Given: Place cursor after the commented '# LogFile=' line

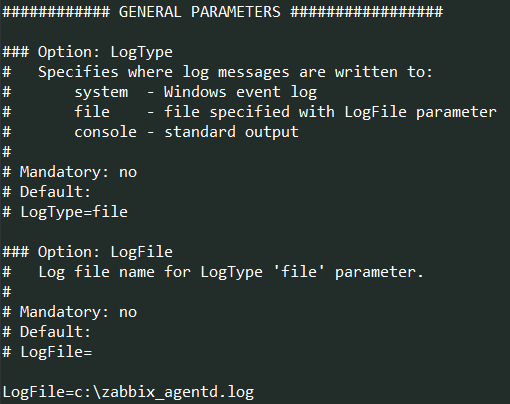Looking at the screenshot, I should [92, 352].
